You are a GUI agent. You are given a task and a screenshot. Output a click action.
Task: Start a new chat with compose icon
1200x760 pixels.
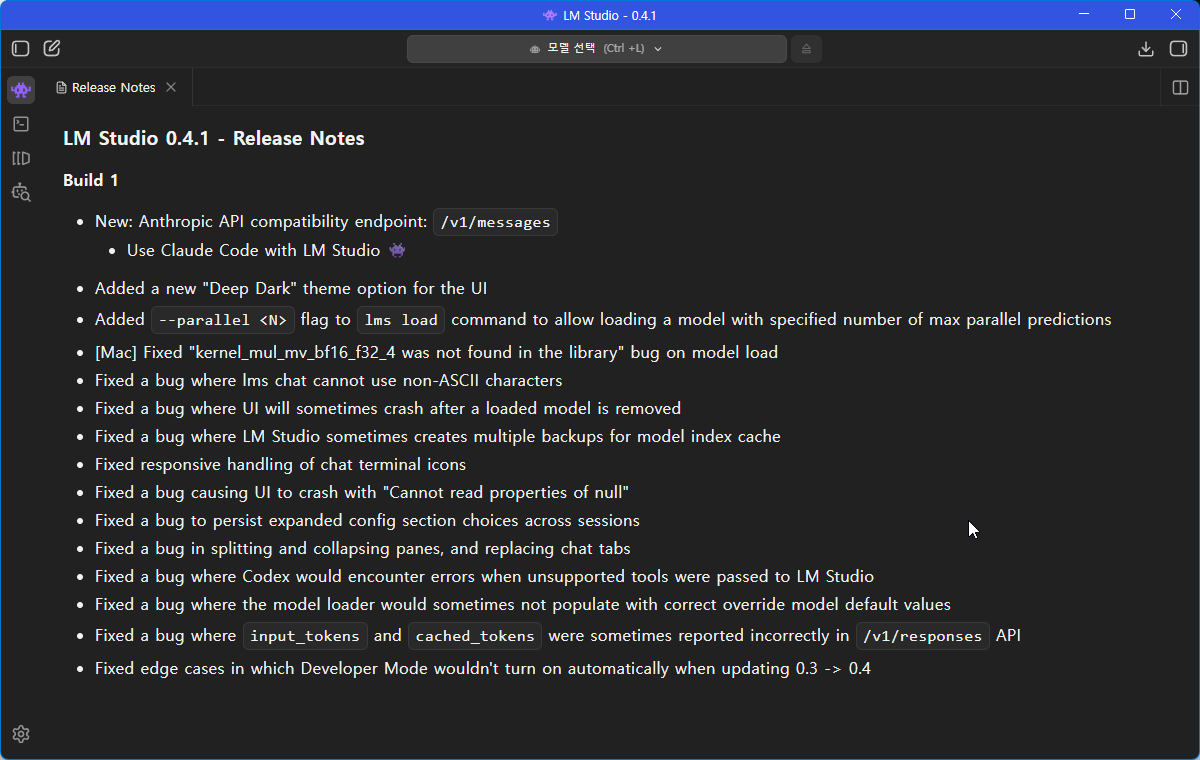[52, 48]
